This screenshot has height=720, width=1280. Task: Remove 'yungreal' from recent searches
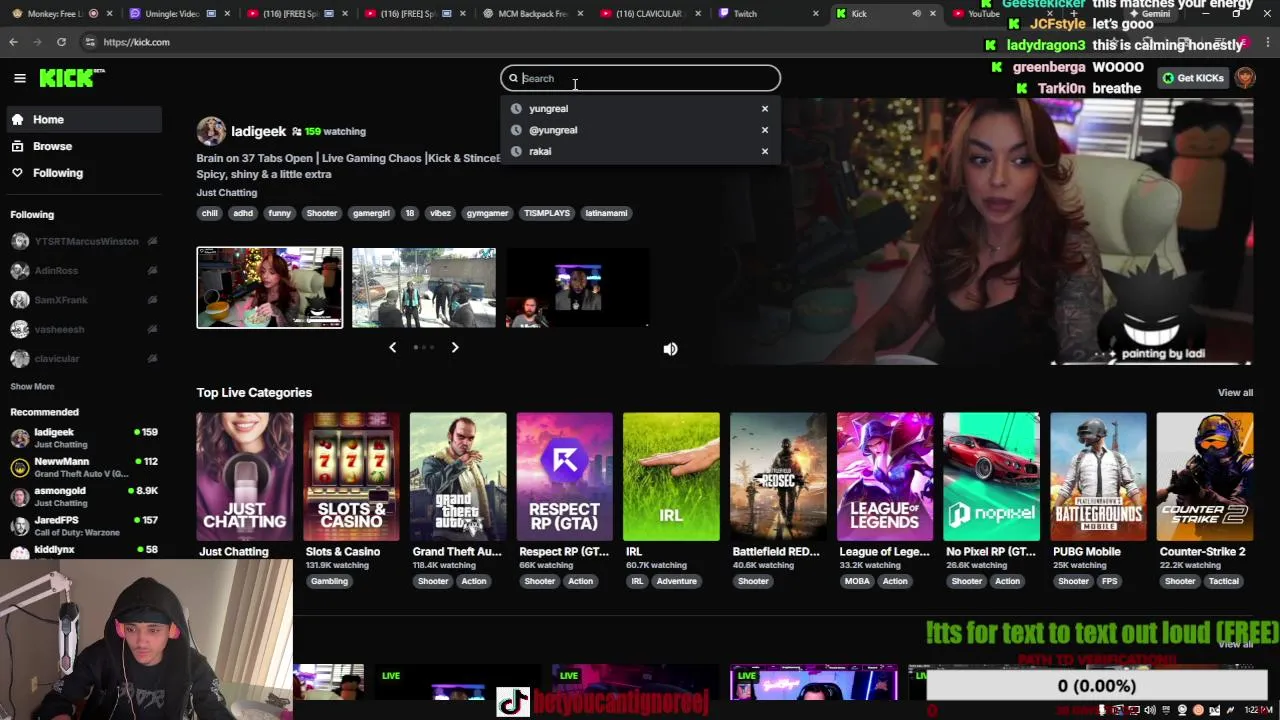coord(765,108)
